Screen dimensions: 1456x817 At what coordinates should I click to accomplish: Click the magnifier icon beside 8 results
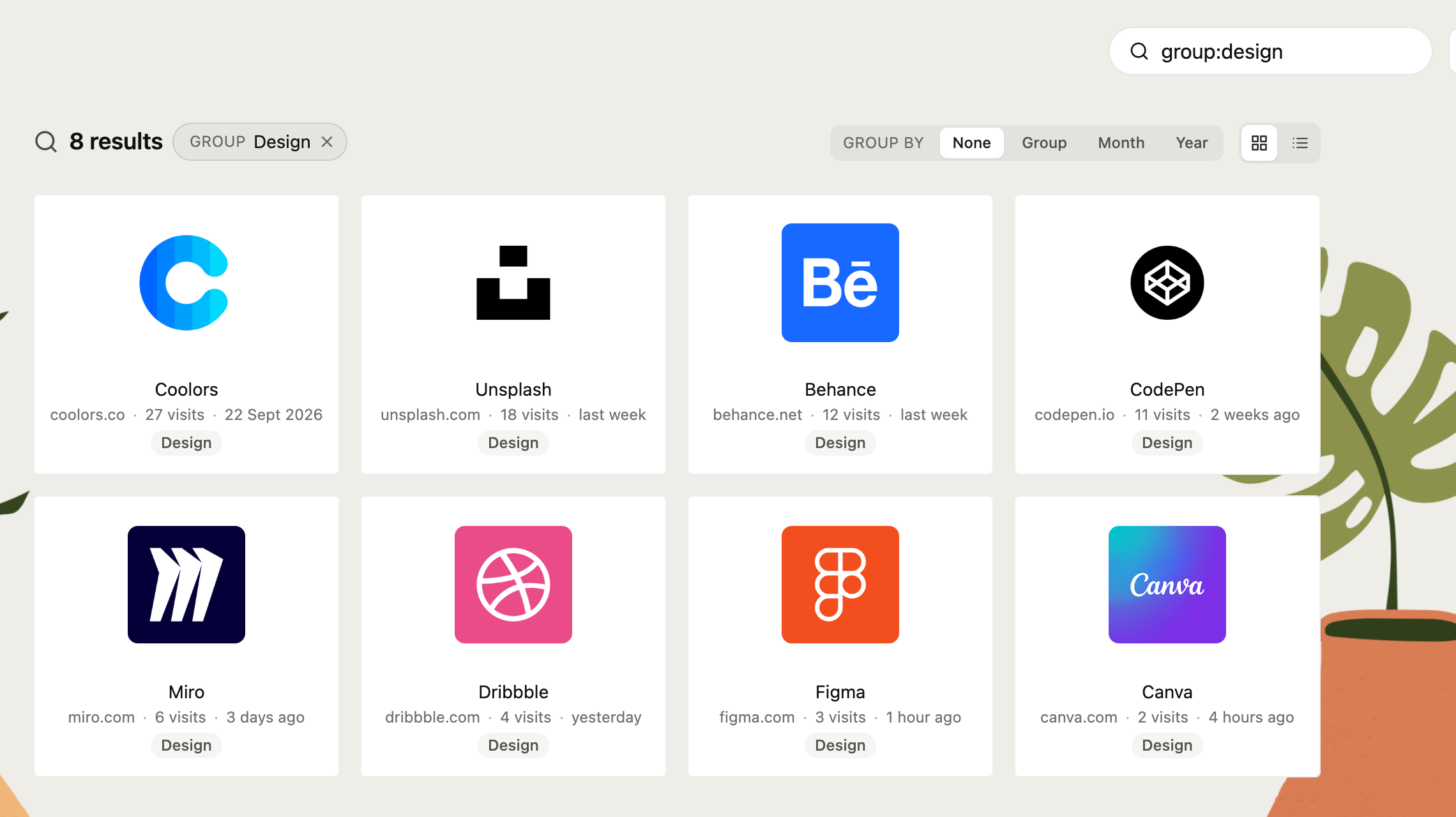pos(46,142)
